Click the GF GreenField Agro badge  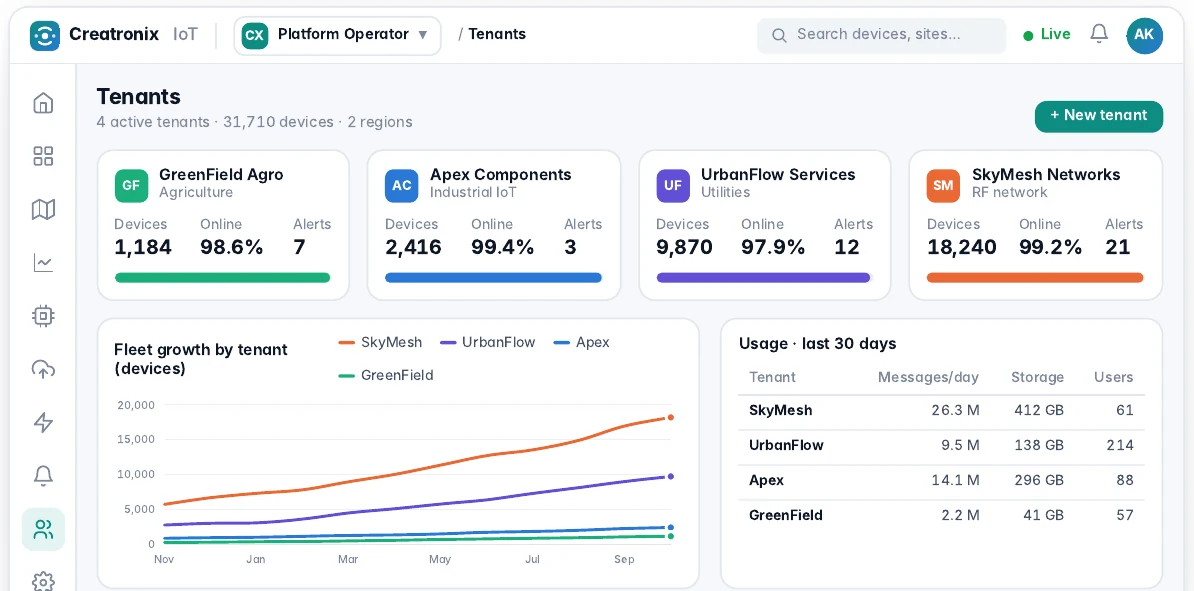click(x=132, y=186)
